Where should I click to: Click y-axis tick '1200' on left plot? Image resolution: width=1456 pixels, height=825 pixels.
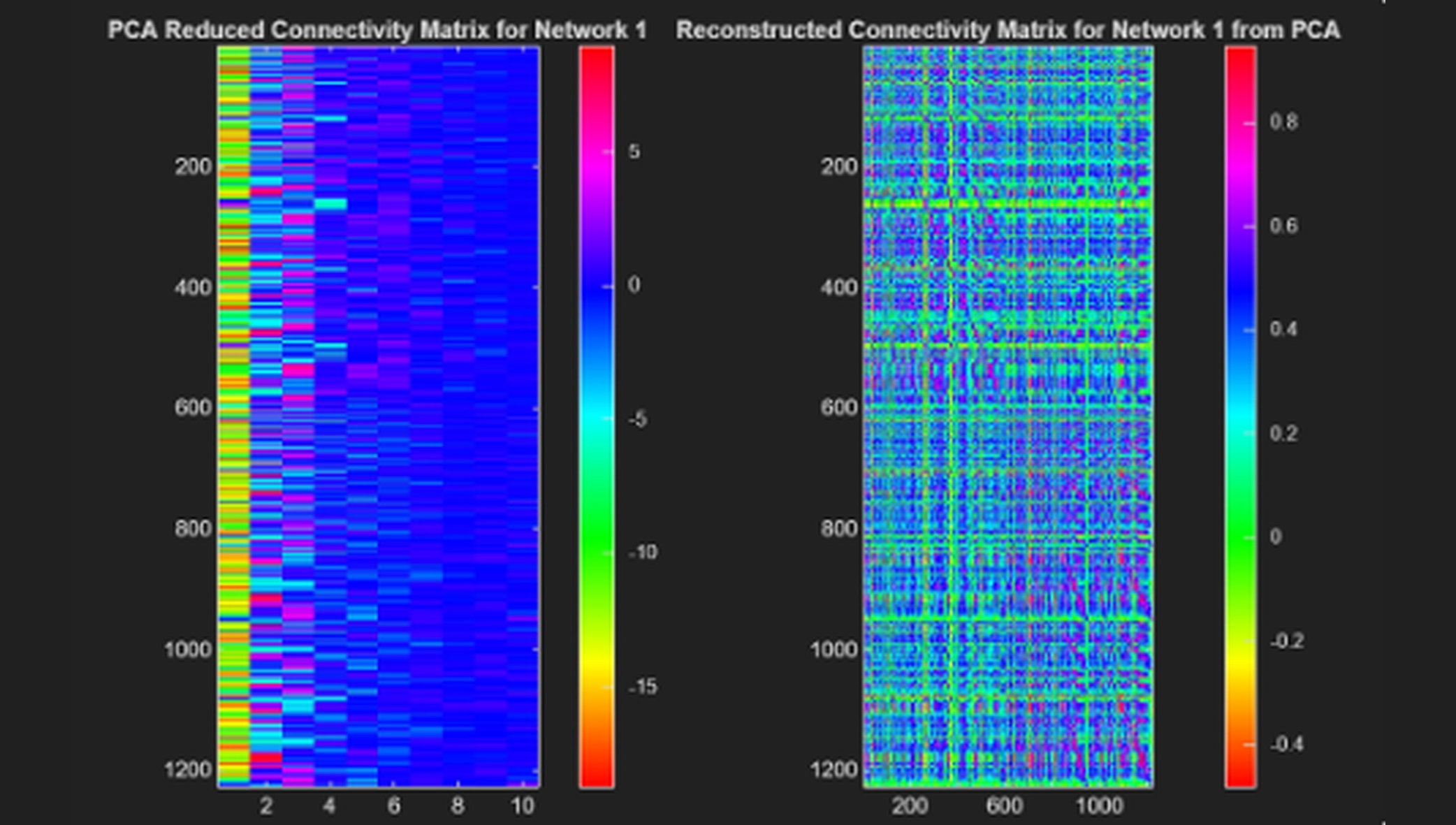[188, 770]
